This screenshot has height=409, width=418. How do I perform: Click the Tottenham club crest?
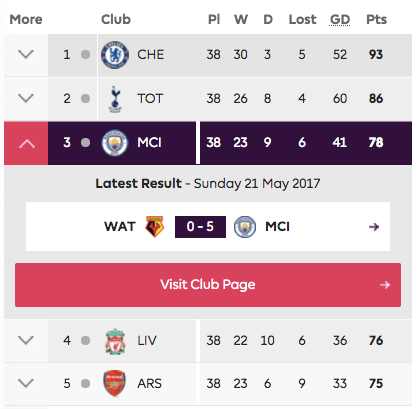click(115, 99)
